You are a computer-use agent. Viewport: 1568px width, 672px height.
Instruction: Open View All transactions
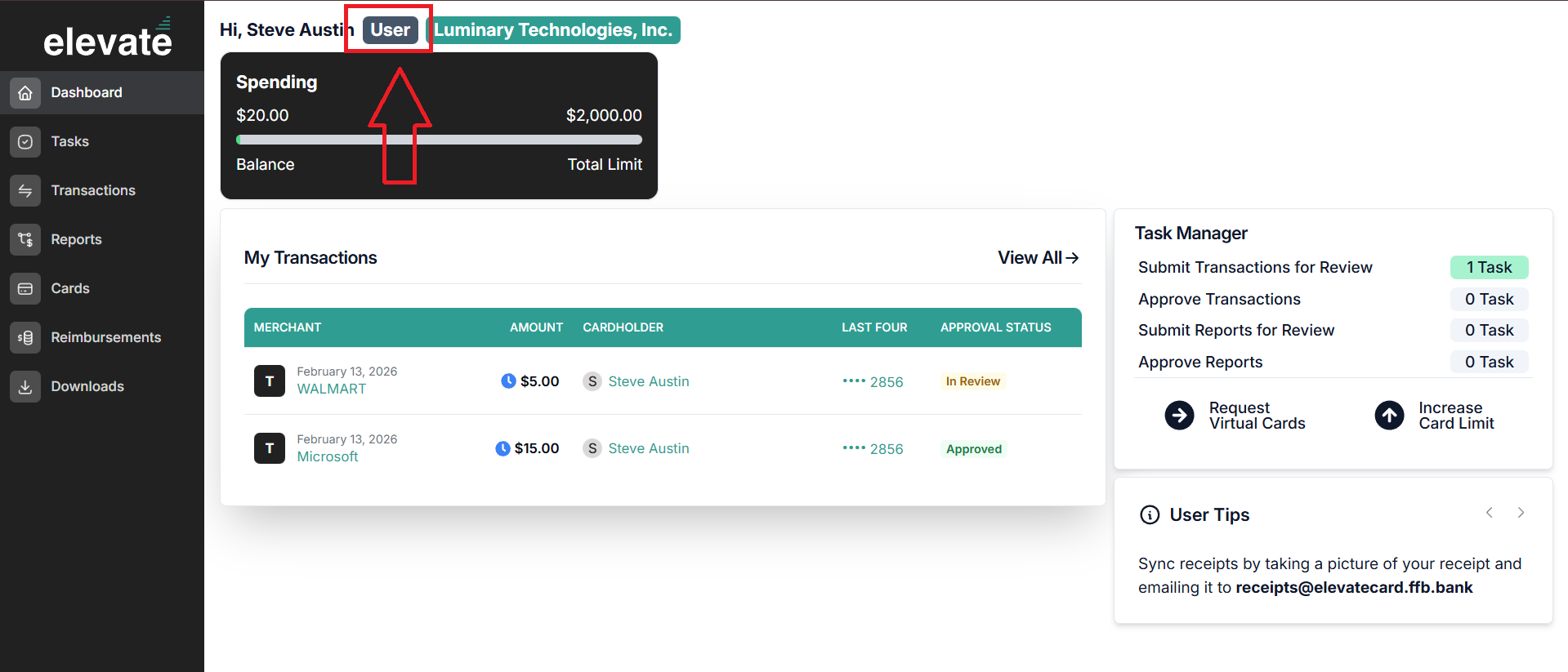(x=1039, y=258)
